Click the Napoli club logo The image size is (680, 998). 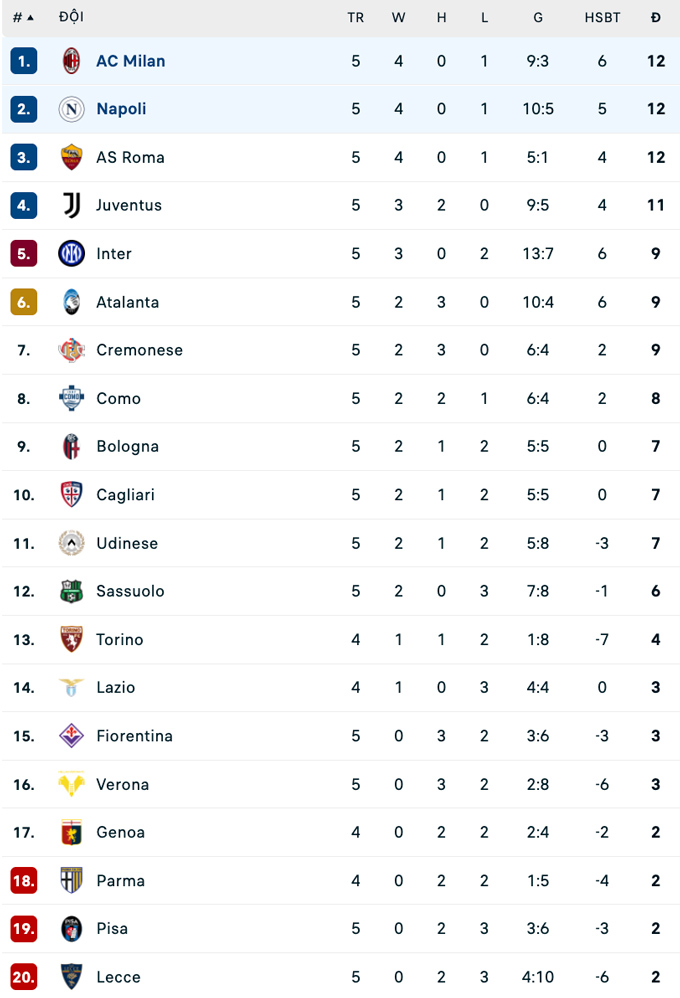[x=71, y=109]
